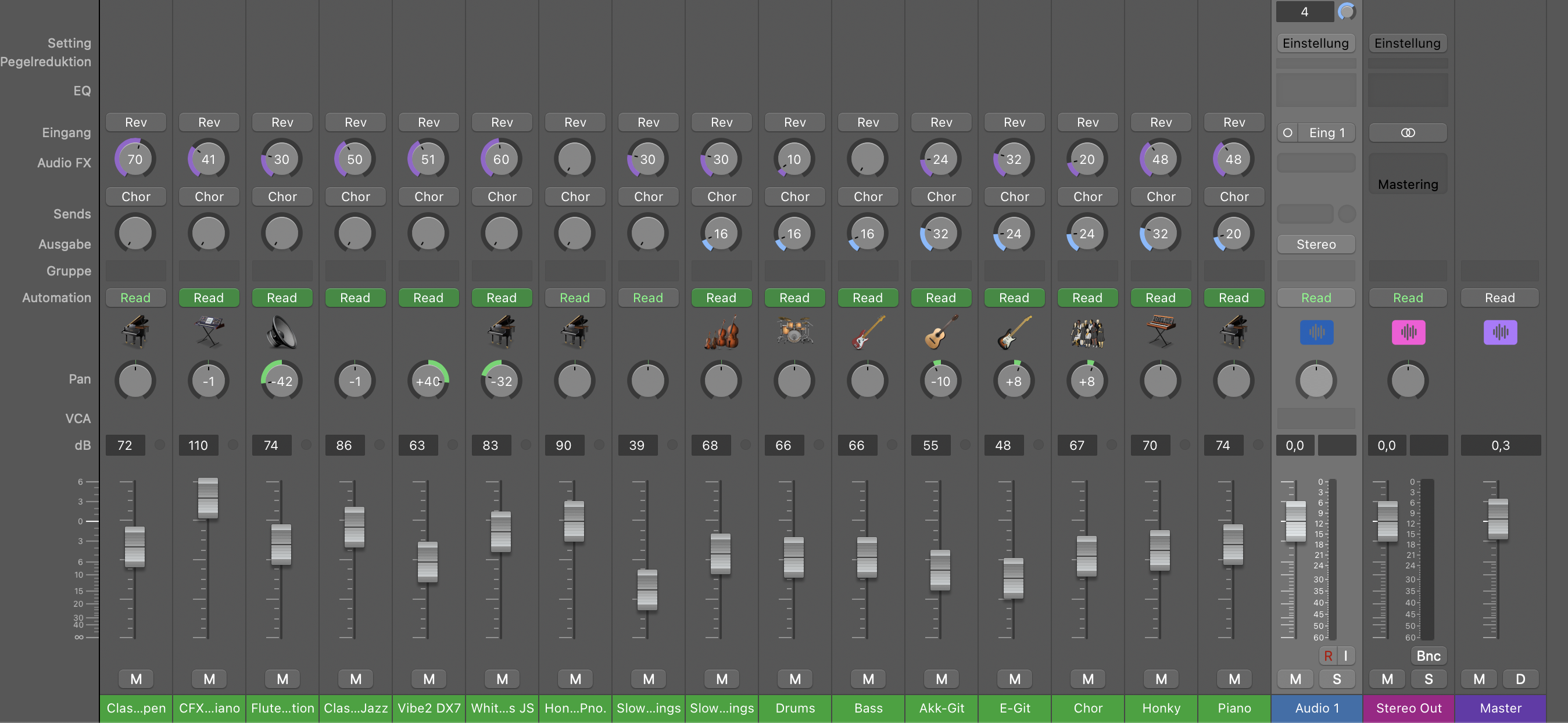Screen dimensions: 1568x723
Task: Open the Read automation menu on Bass
Action: coord(867,298)
